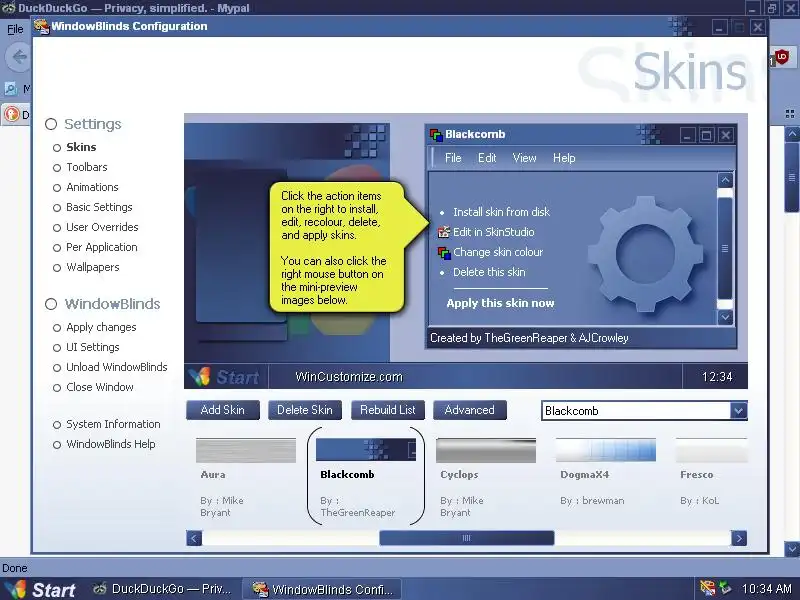Click WinCustomize.com in the preview taskbar
The height and width of the screenshot is (600, 800).
click(x=349, y=377)
